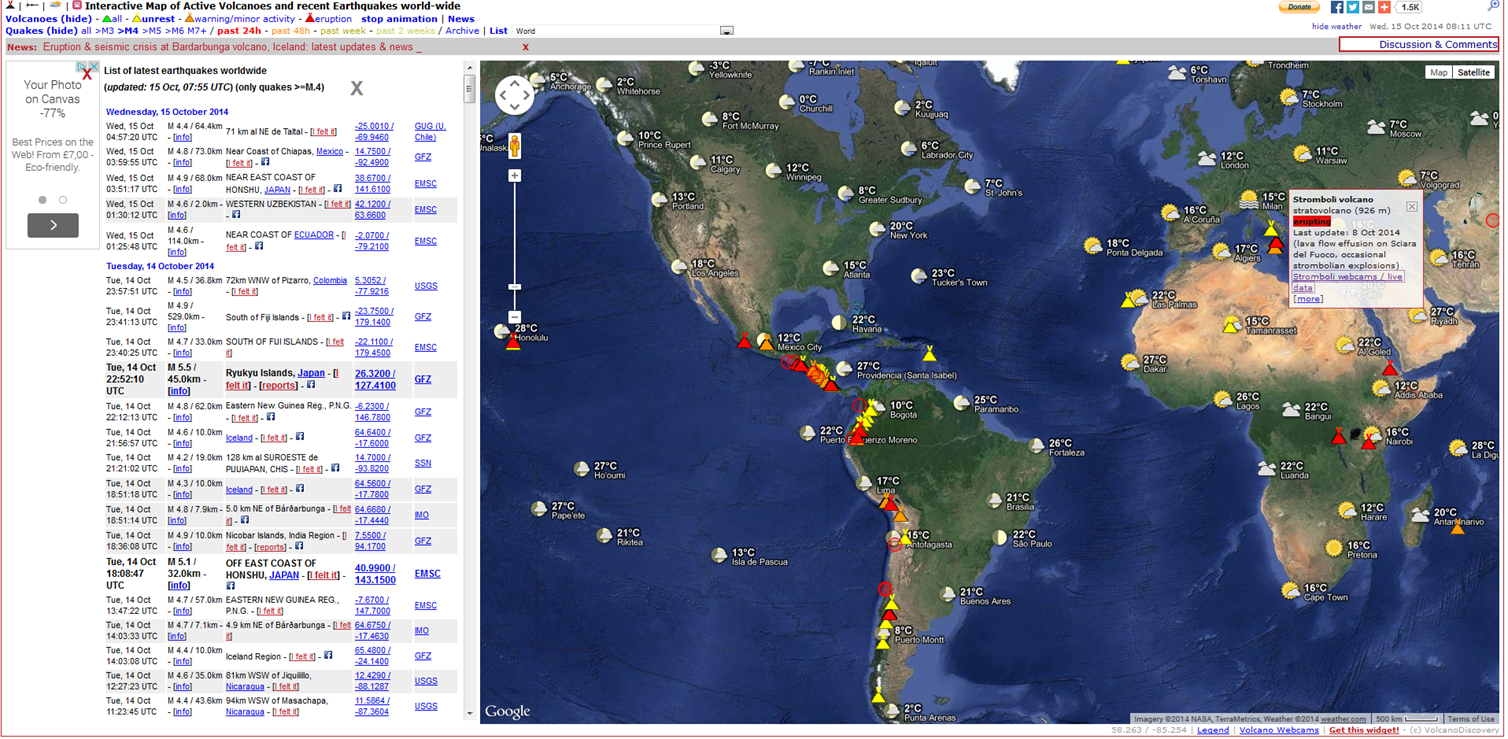Switch map to Satellite view
This screenshot has height=739, width=1508.
click(1473, 72)
